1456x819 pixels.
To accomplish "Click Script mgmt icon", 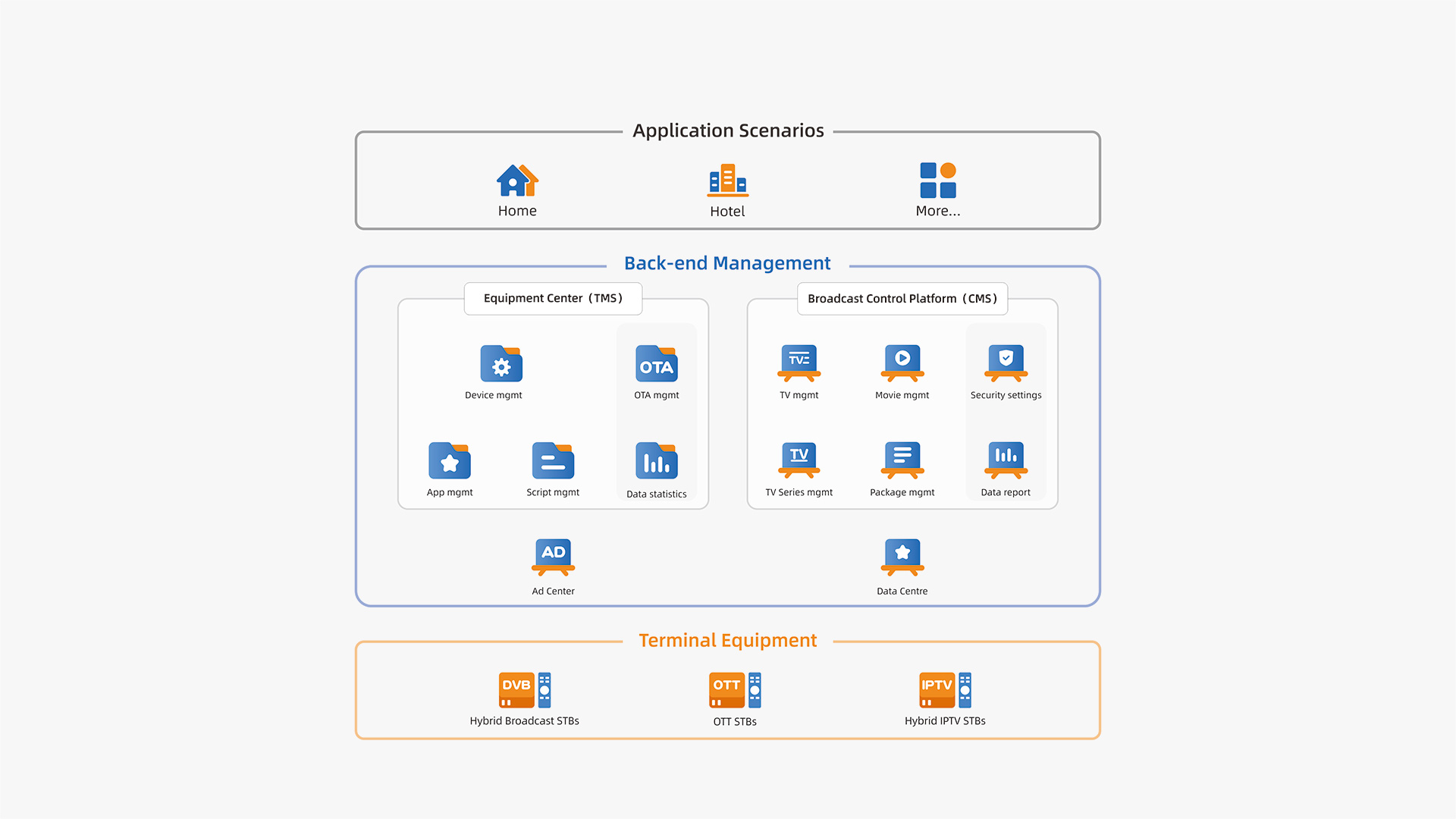I will 553,460.
